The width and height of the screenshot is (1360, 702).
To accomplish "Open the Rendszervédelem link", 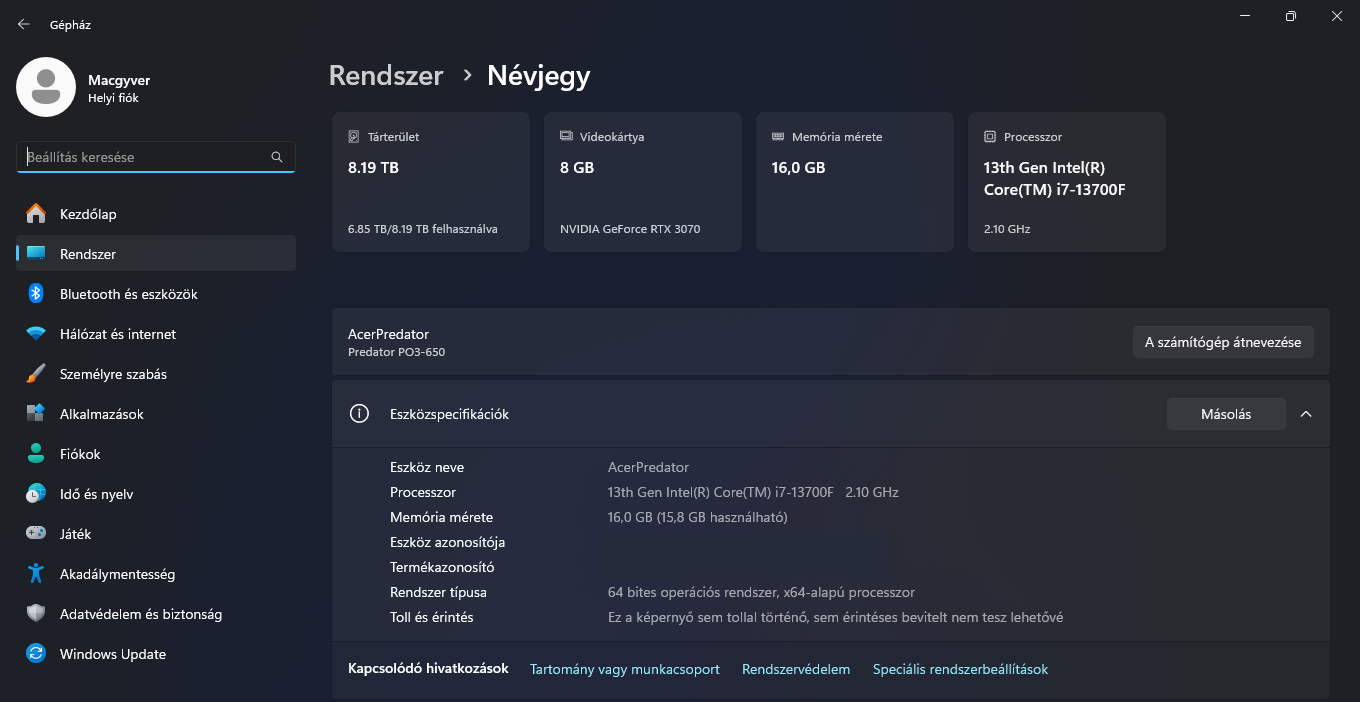I will coord(796,668).
